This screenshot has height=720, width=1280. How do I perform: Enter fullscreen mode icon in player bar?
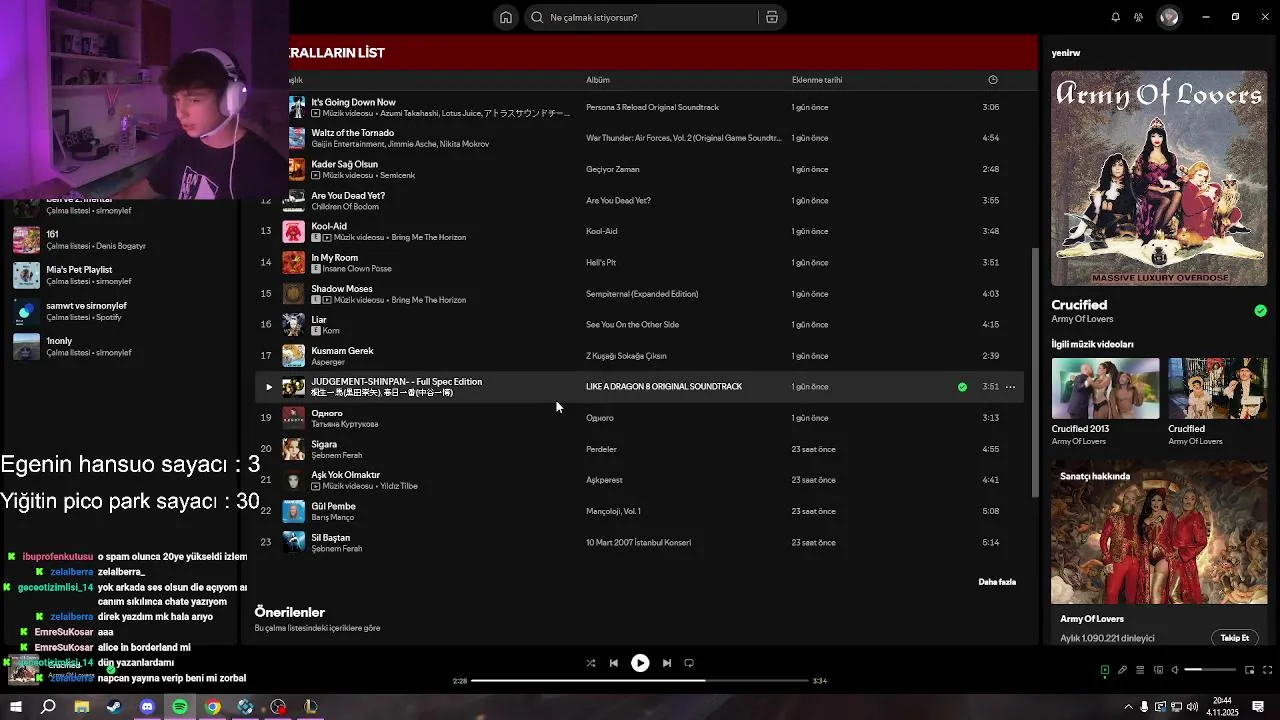1268,670
